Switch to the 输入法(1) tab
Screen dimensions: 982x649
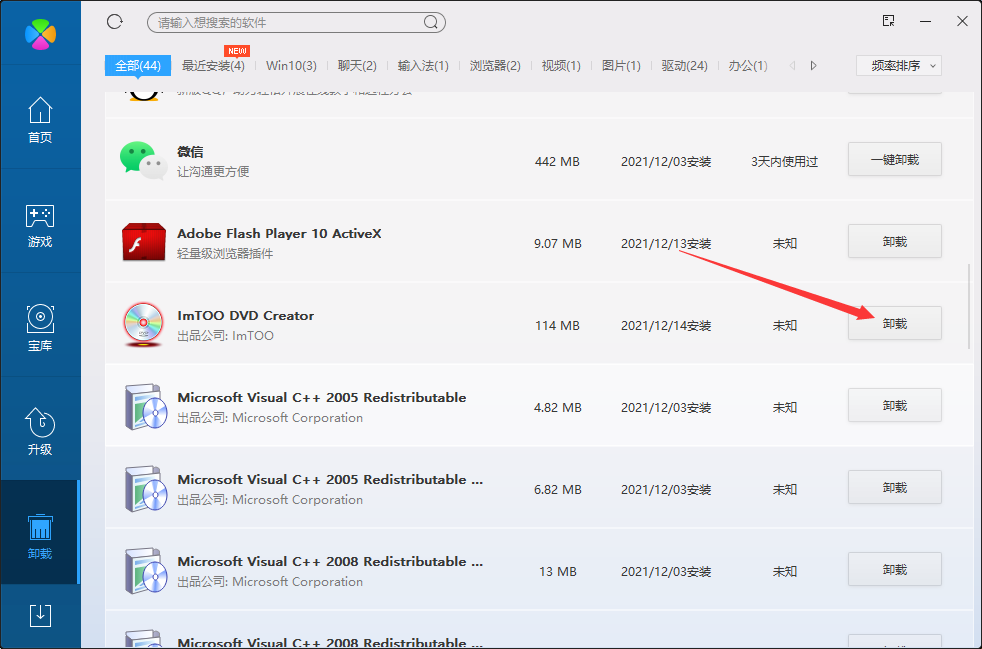tap(423, 65)
